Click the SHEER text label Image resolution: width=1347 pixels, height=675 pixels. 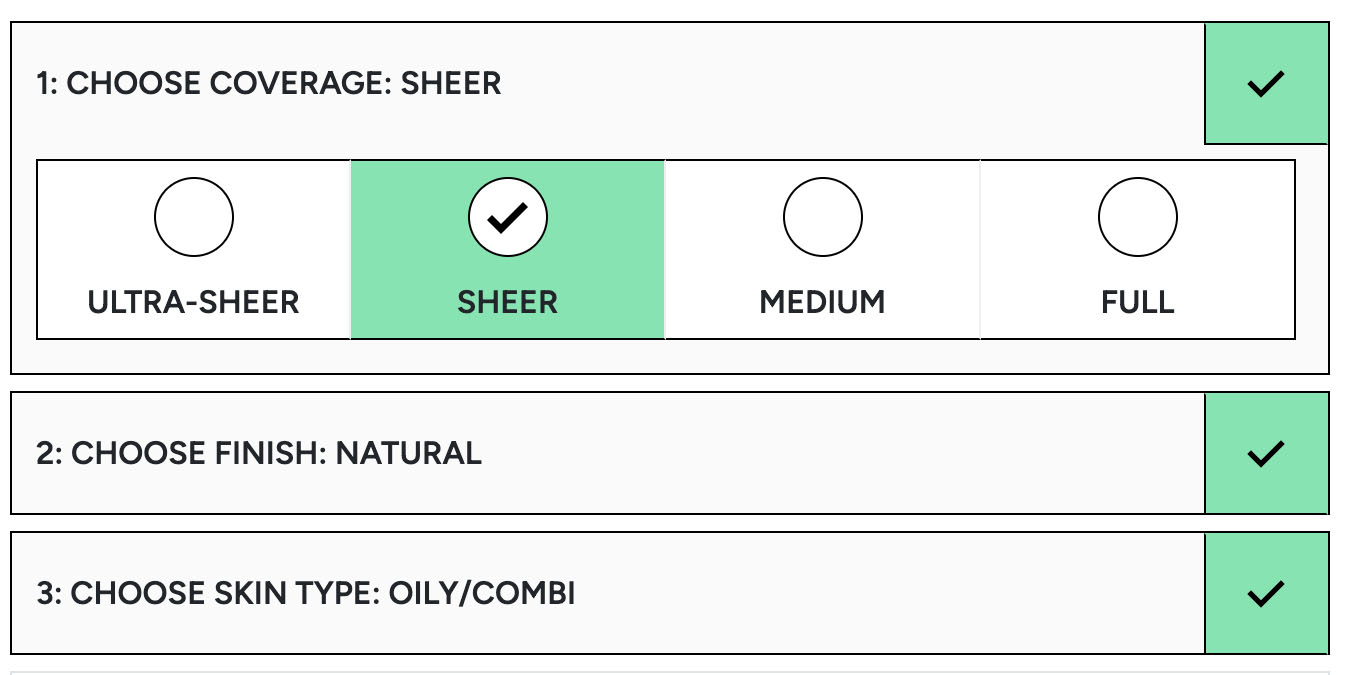(x=508, y=302)
